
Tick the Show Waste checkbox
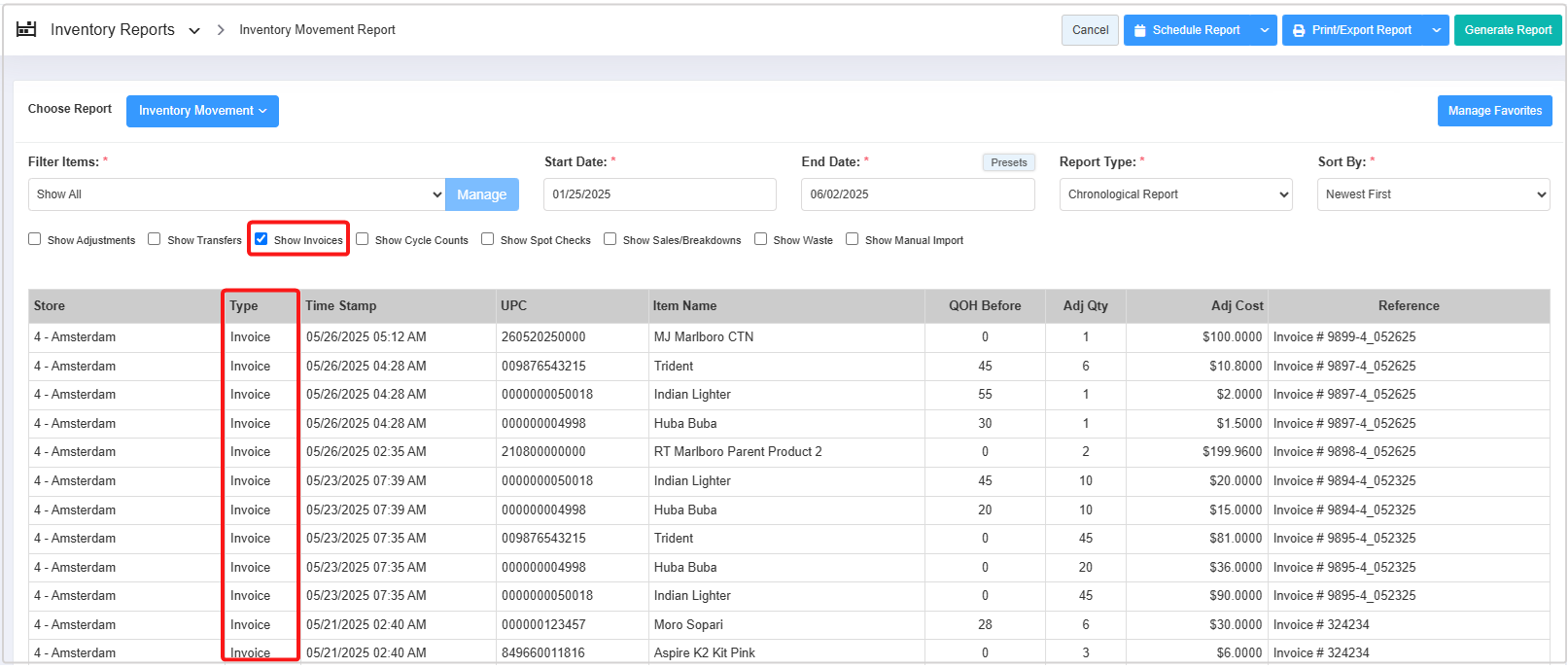(761, 239)
